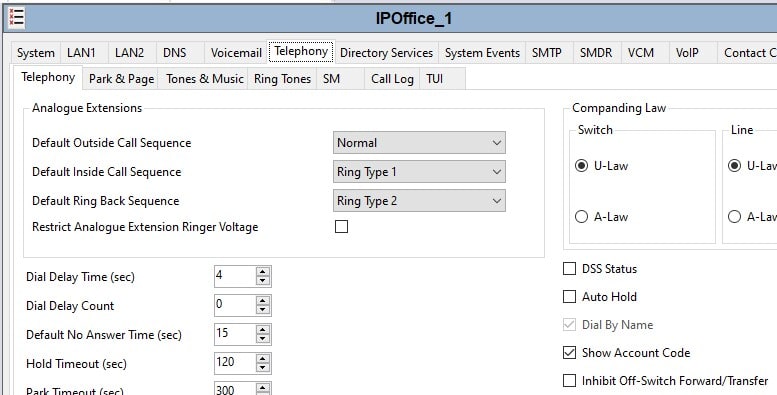Open the Park & Page sub-tab
This screenshot has width=777, height=395.
[121, 79]
